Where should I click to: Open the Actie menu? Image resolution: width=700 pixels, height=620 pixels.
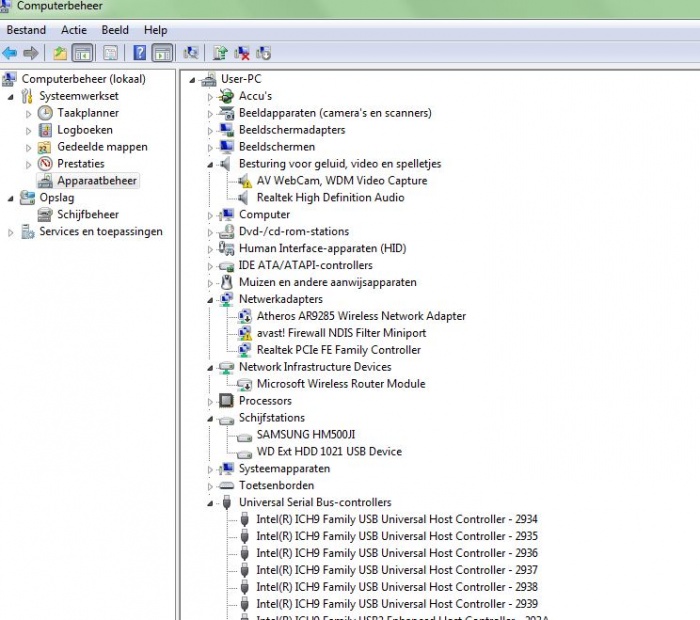click(73, 30)
